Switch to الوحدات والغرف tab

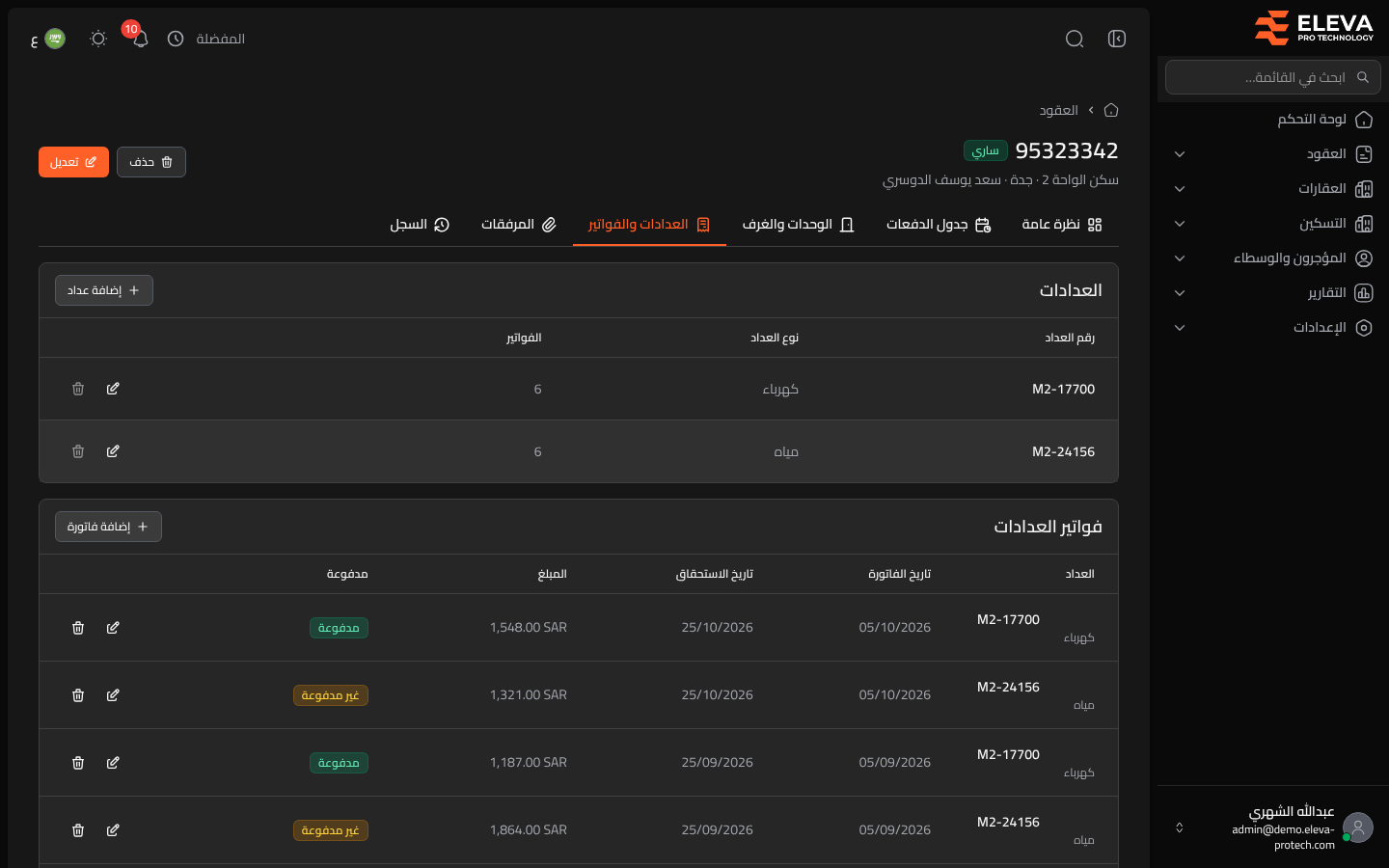click(798, 225)
